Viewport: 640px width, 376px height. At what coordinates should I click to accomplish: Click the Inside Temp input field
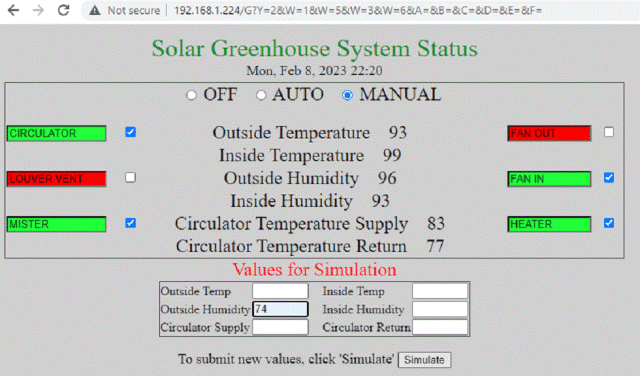(440, 291)
